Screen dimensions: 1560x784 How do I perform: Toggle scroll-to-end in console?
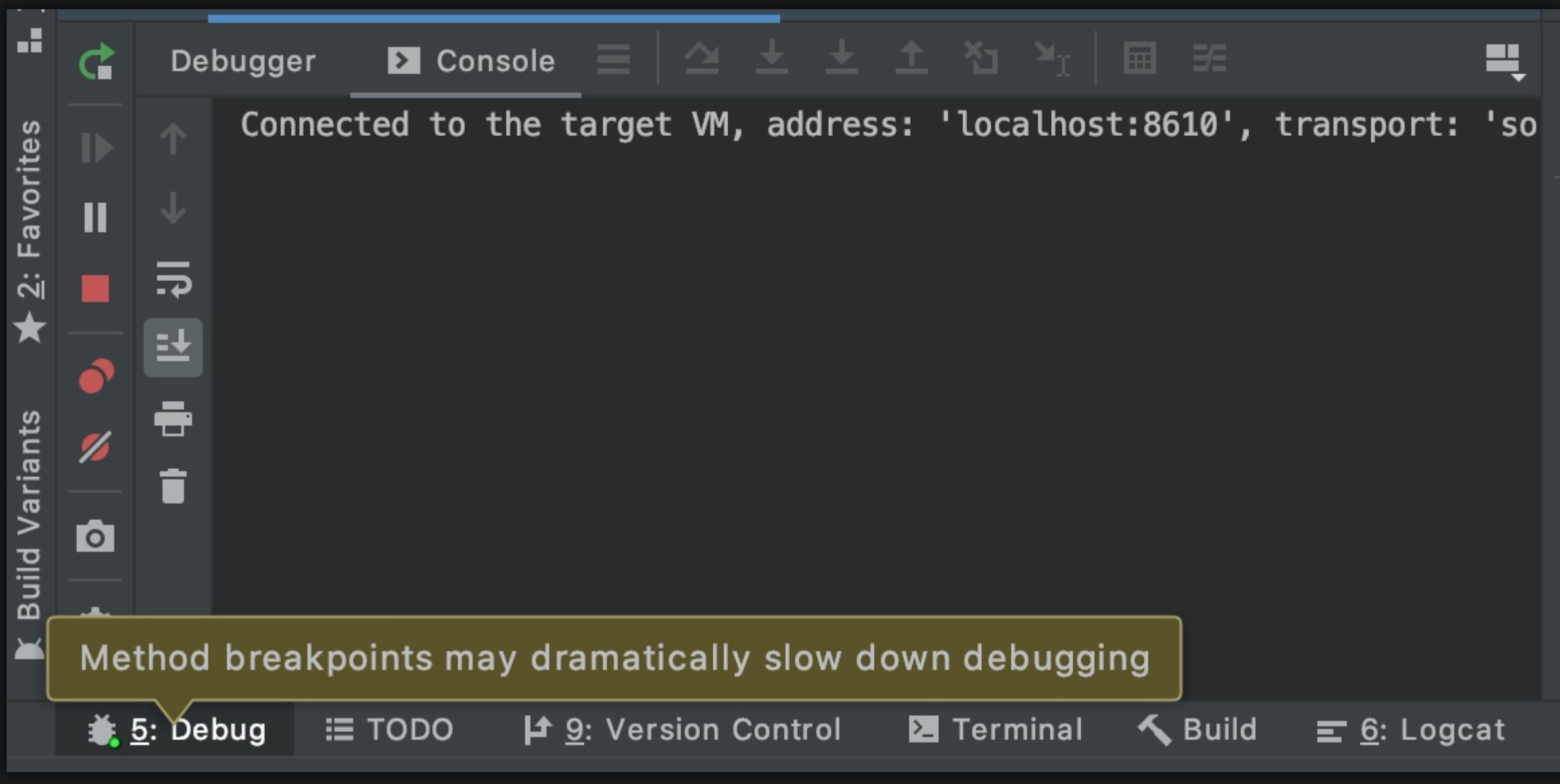173,348
